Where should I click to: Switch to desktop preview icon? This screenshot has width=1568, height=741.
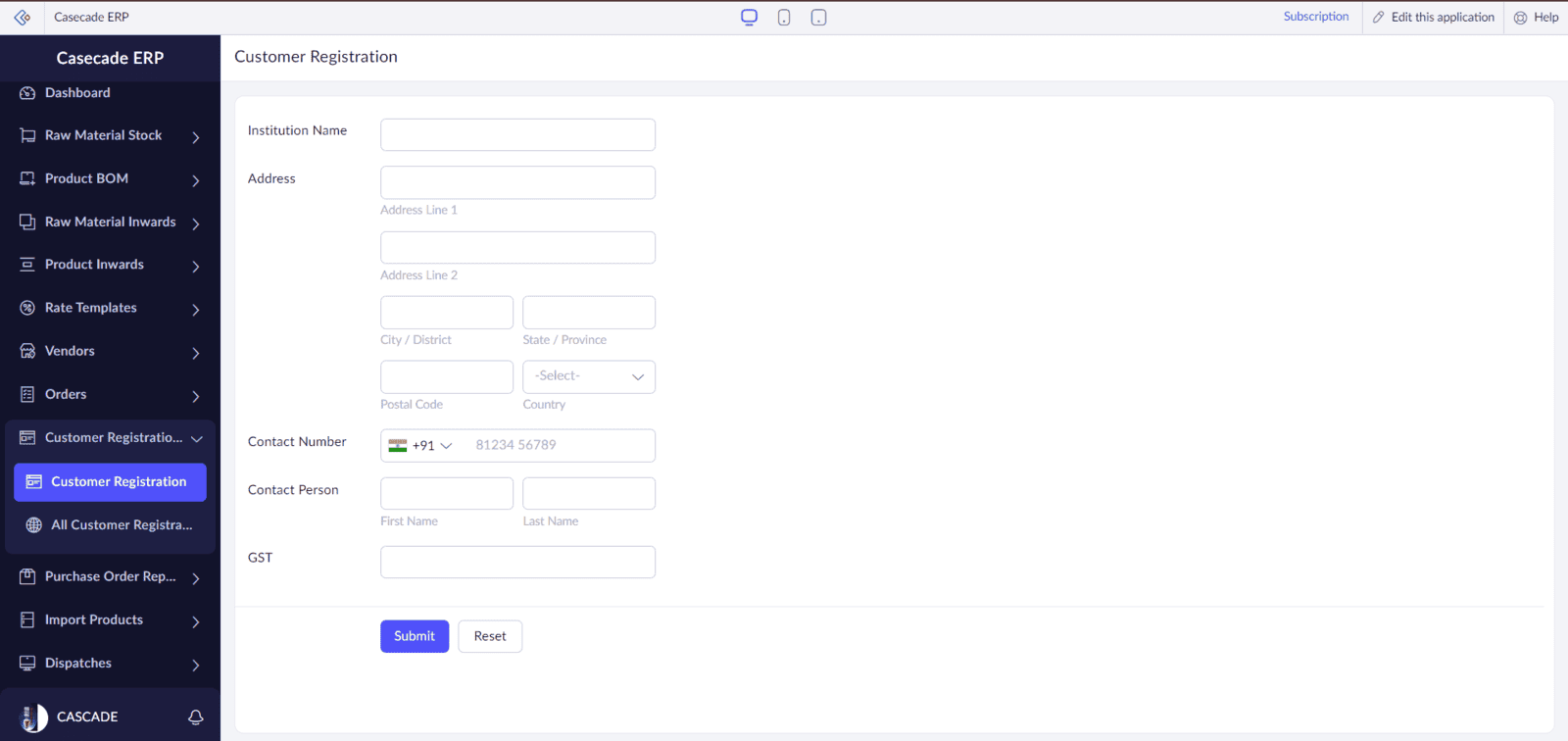[x=750, y=17]
